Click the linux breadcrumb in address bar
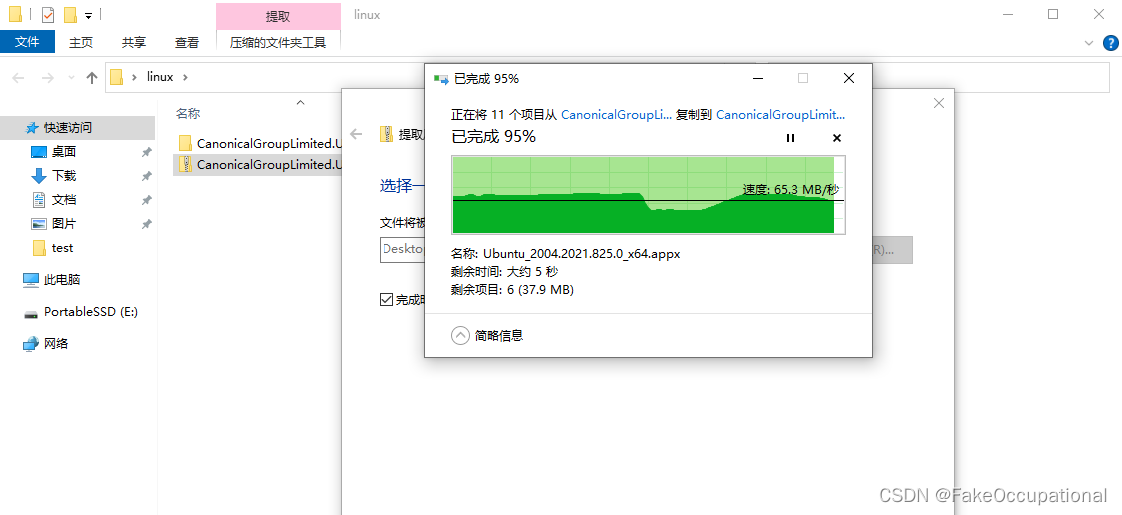 click(160, 77)
